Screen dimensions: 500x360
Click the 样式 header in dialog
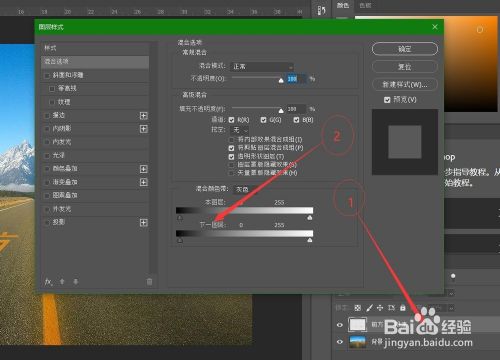(51, 48)
